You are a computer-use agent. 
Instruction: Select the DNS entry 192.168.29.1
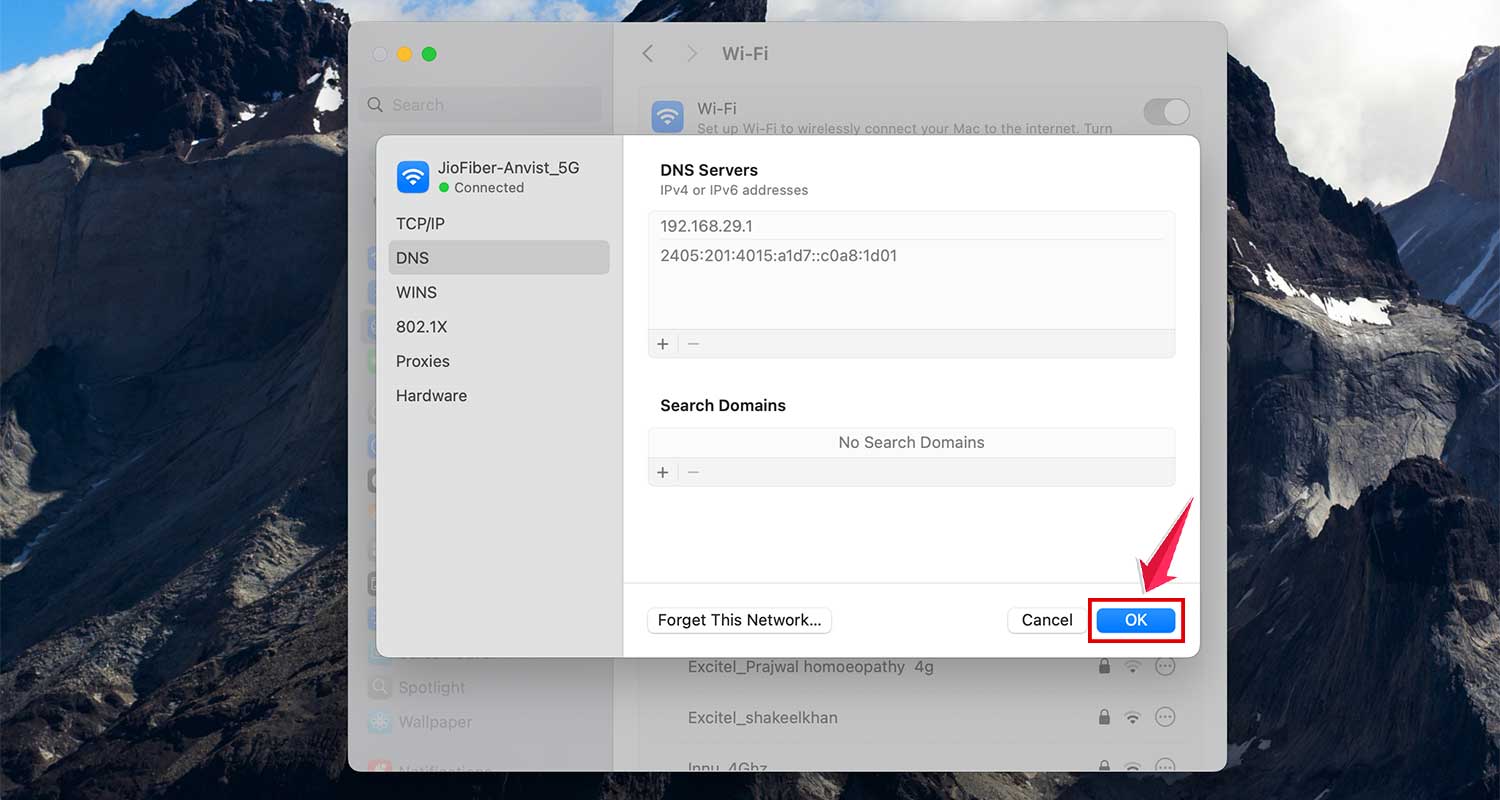coord(705,226)
